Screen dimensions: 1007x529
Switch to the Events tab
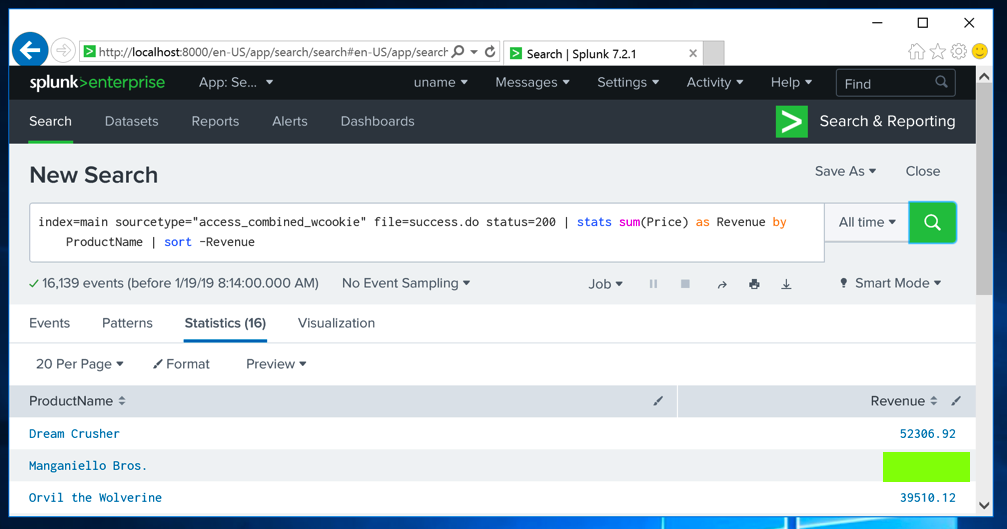(49, 323)
